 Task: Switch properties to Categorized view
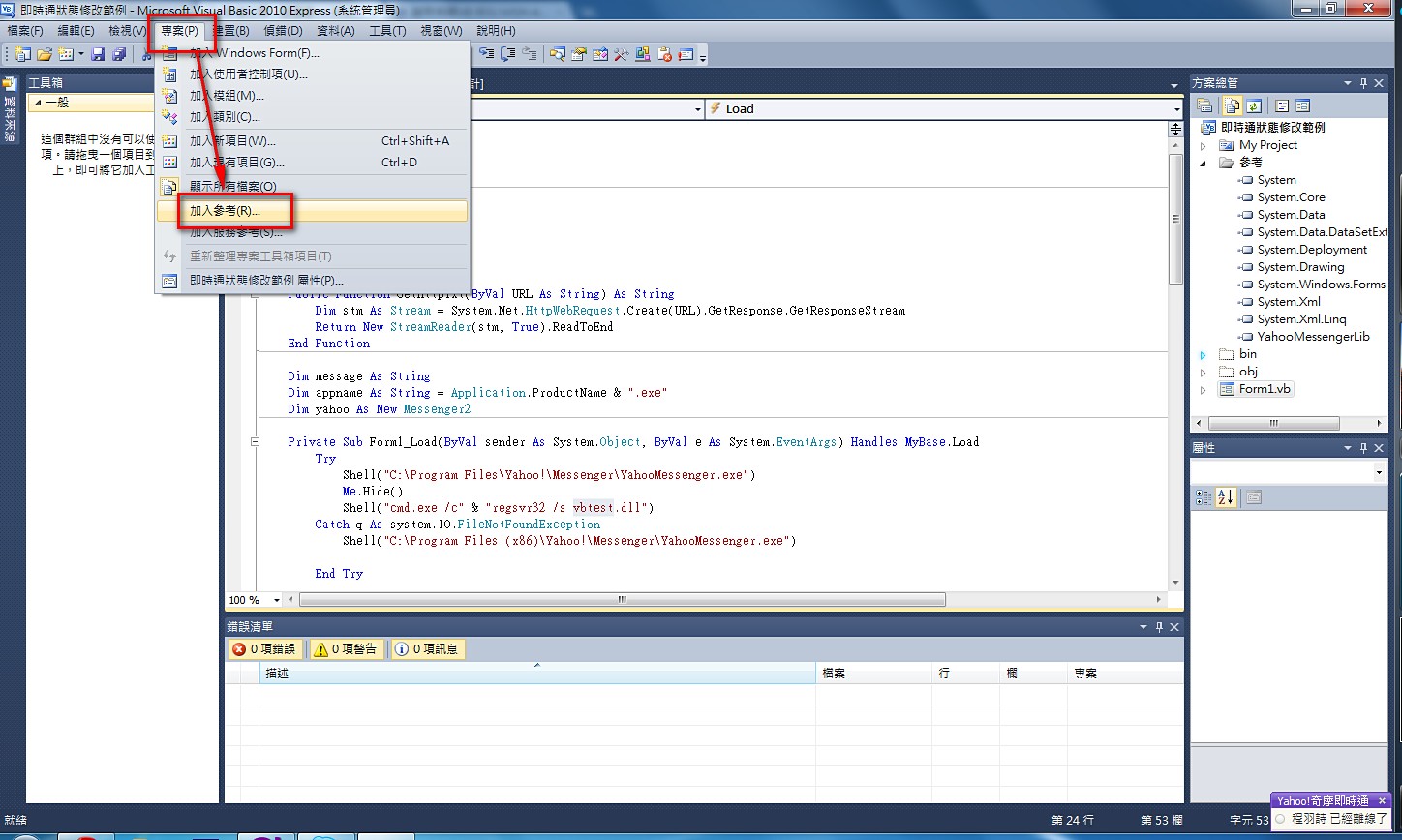pyautogui.click(x=1204, y=497)
